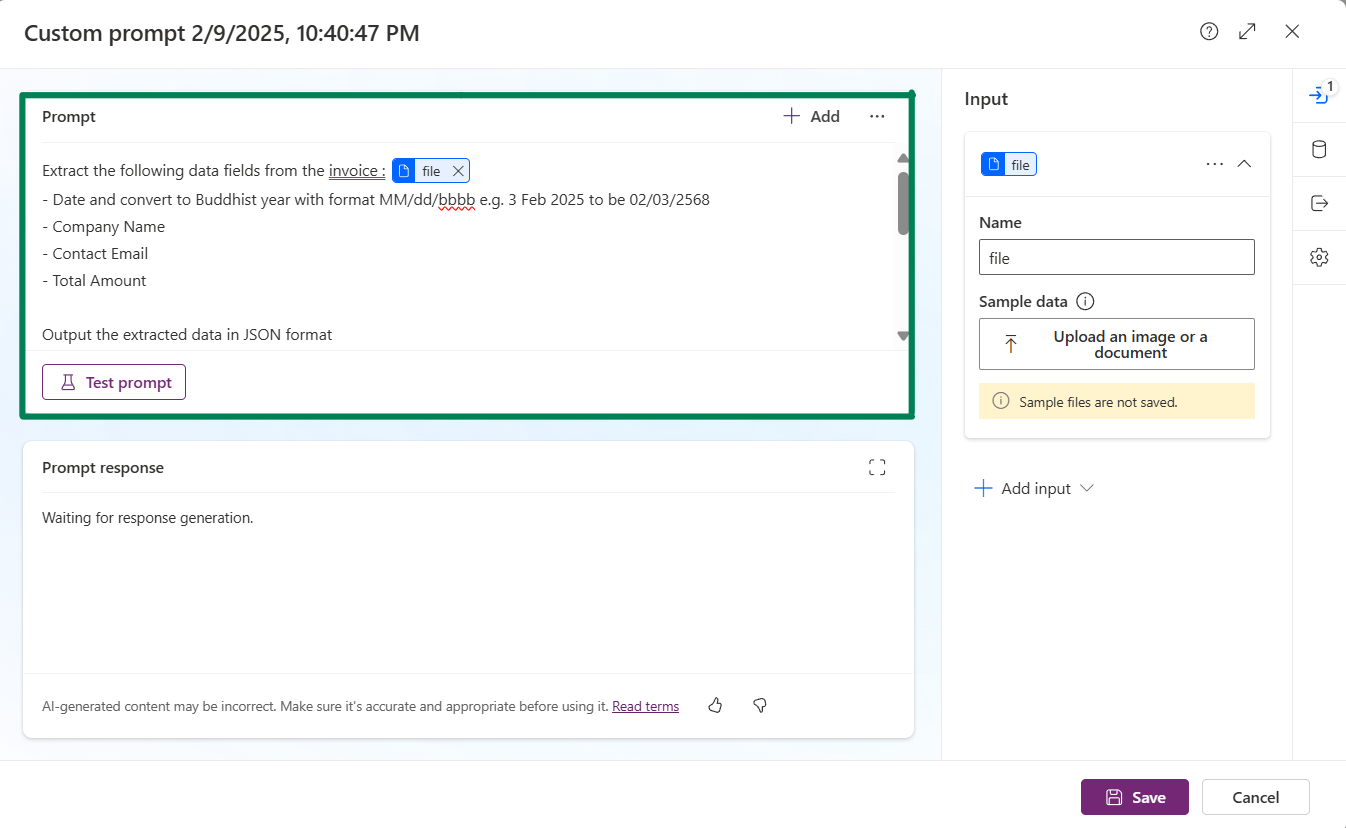Open the help question mark icon

point(1208,31)
